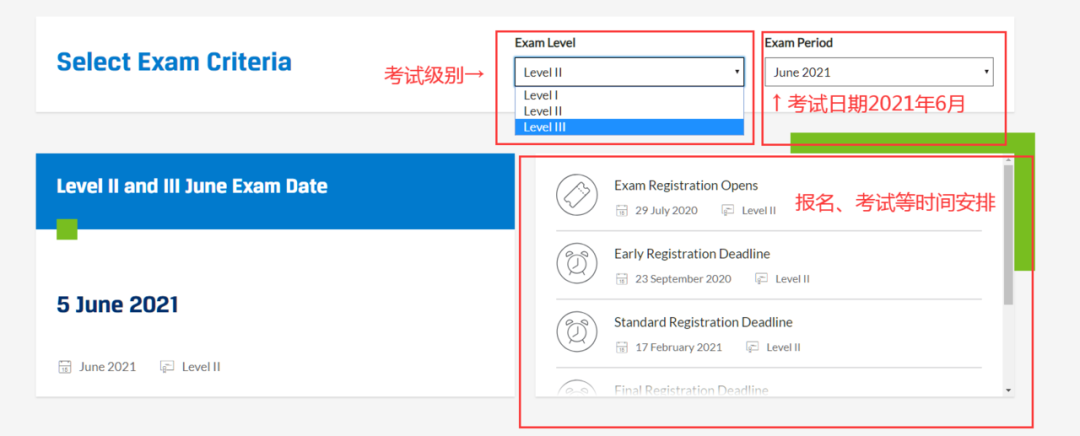Click the calendar icon beside 17 February 2021
Image resolution: width=1080 pixels, height=436 pixels.
point(622,347)
